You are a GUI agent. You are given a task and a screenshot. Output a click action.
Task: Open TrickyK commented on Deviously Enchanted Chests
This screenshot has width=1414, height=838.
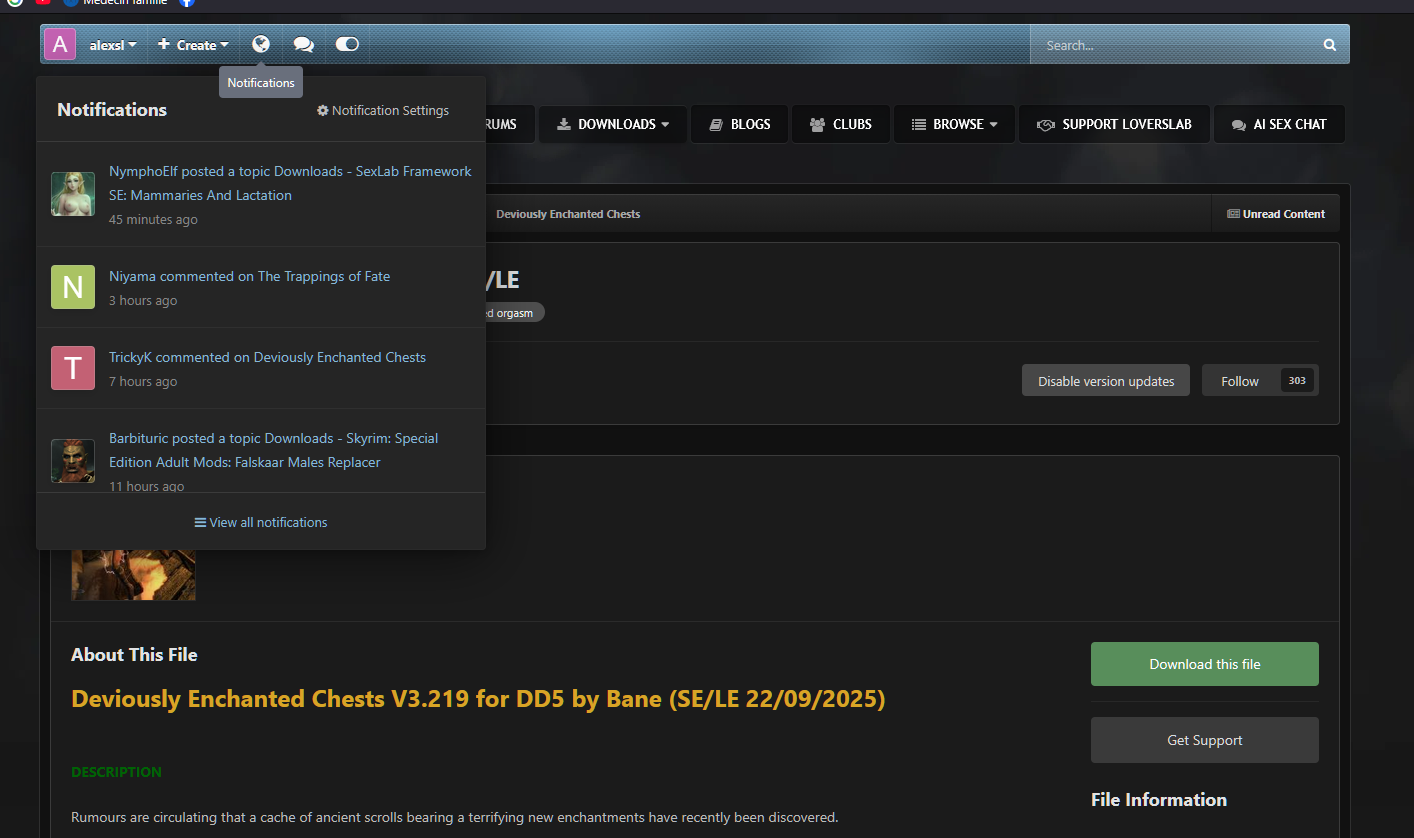(267, 357)
